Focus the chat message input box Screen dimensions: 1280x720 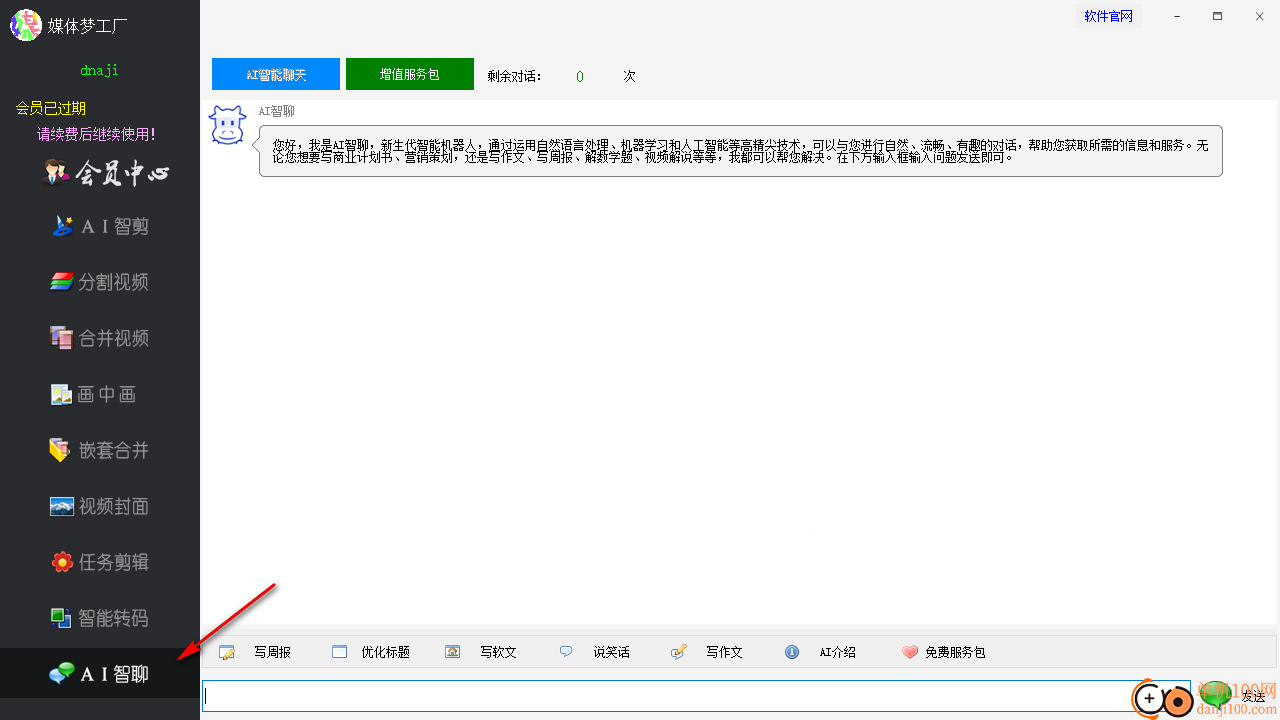click(x=697, y=696)
